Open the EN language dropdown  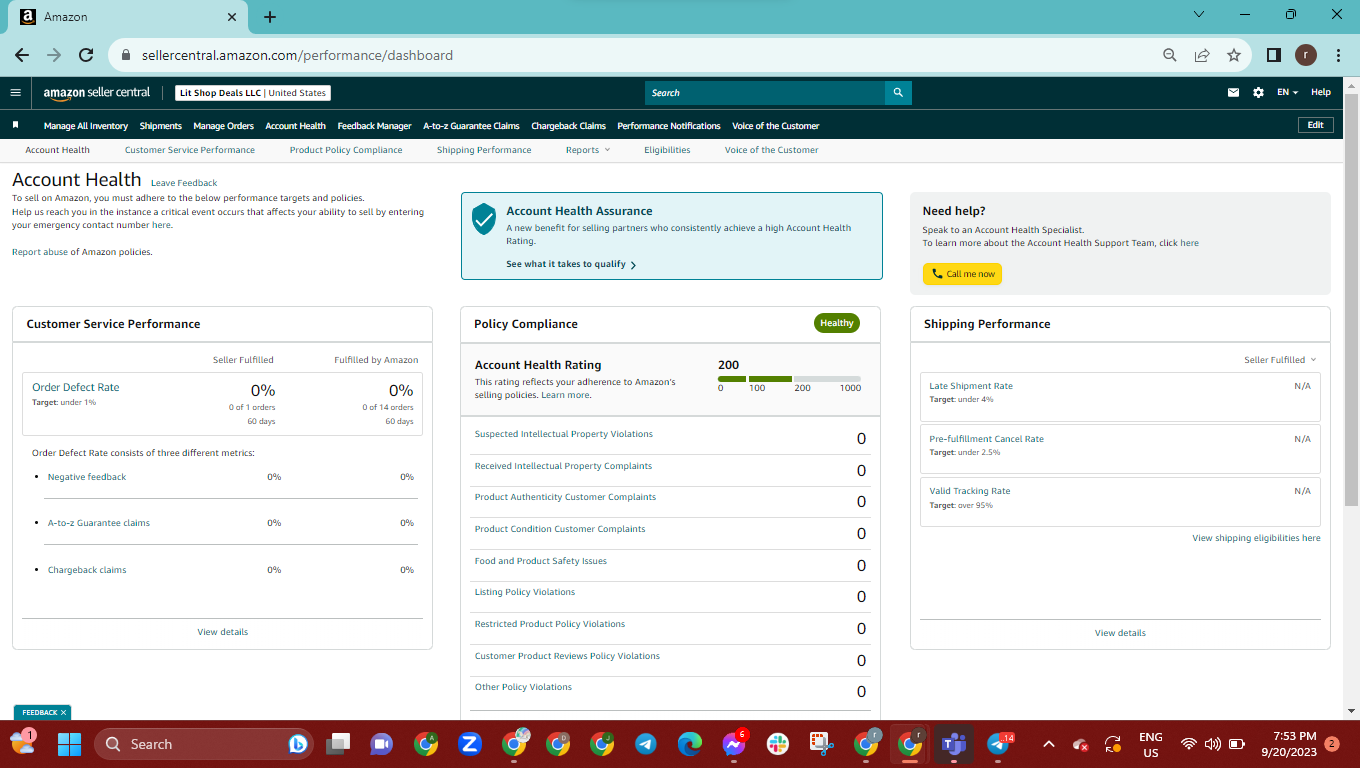pos(1287,93)
